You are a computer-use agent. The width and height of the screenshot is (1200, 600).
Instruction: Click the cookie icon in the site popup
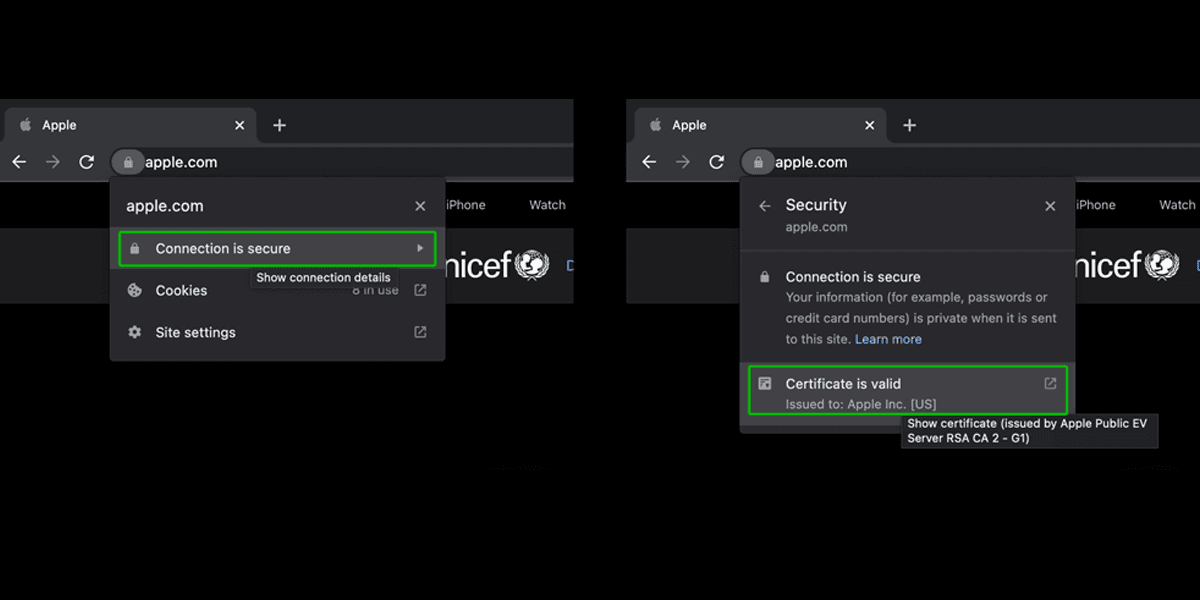coord(135,290)
